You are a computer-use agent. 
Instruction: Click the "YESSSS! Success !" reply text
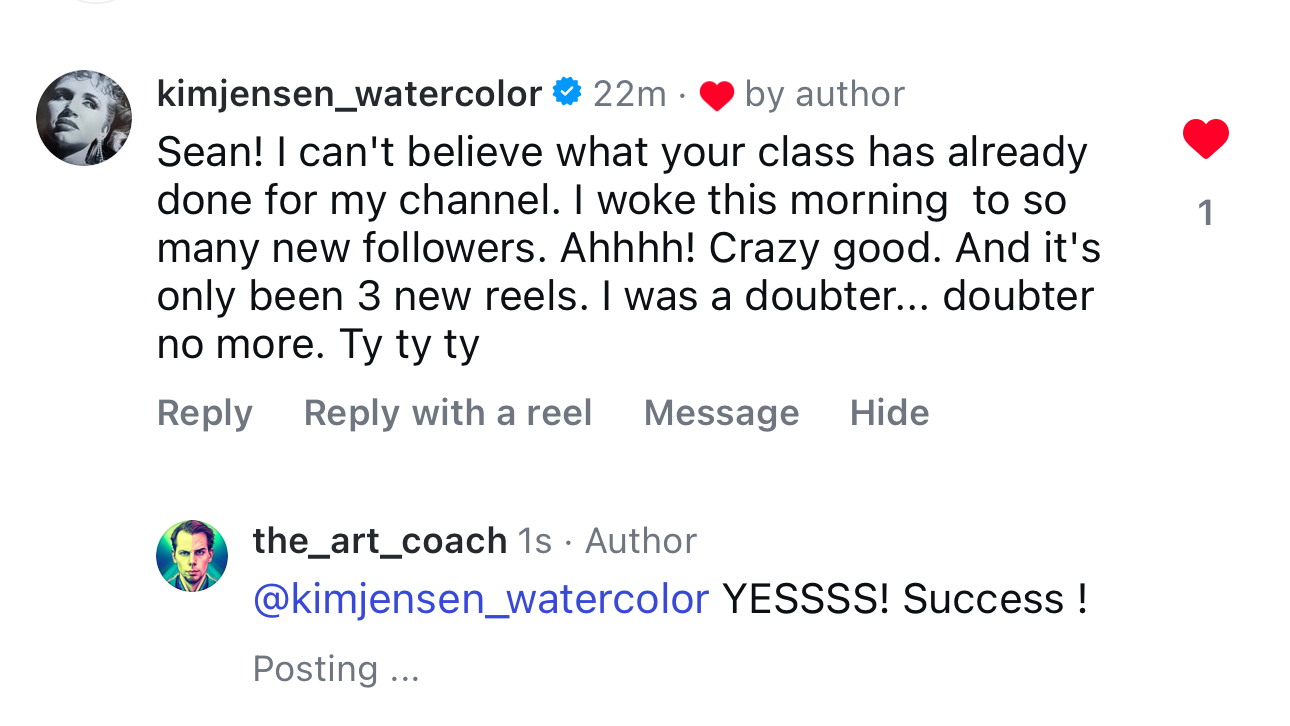tap(904, 599)
